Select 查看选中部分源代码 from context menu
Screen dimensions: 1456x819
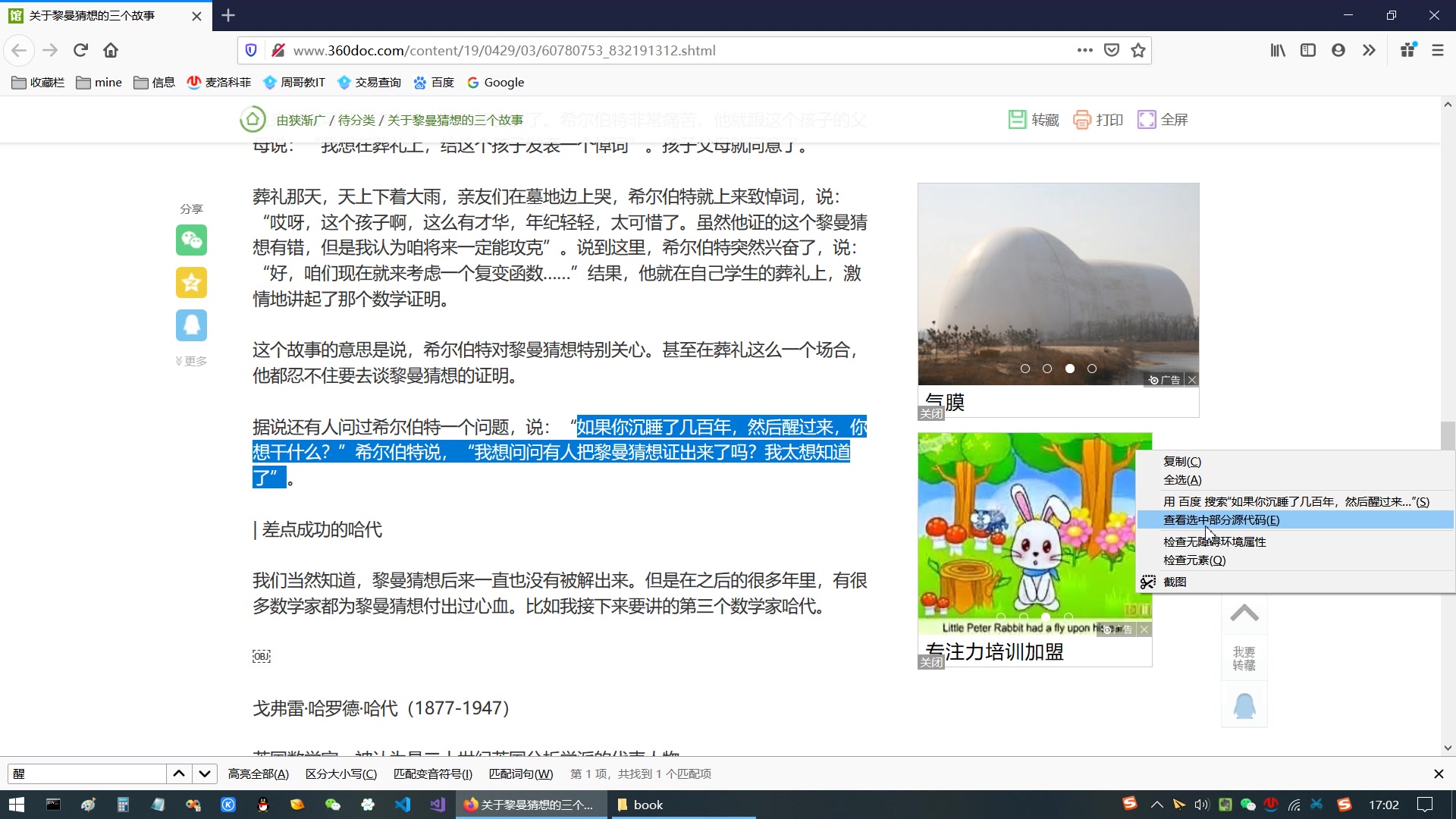(x=1221, y=519)
